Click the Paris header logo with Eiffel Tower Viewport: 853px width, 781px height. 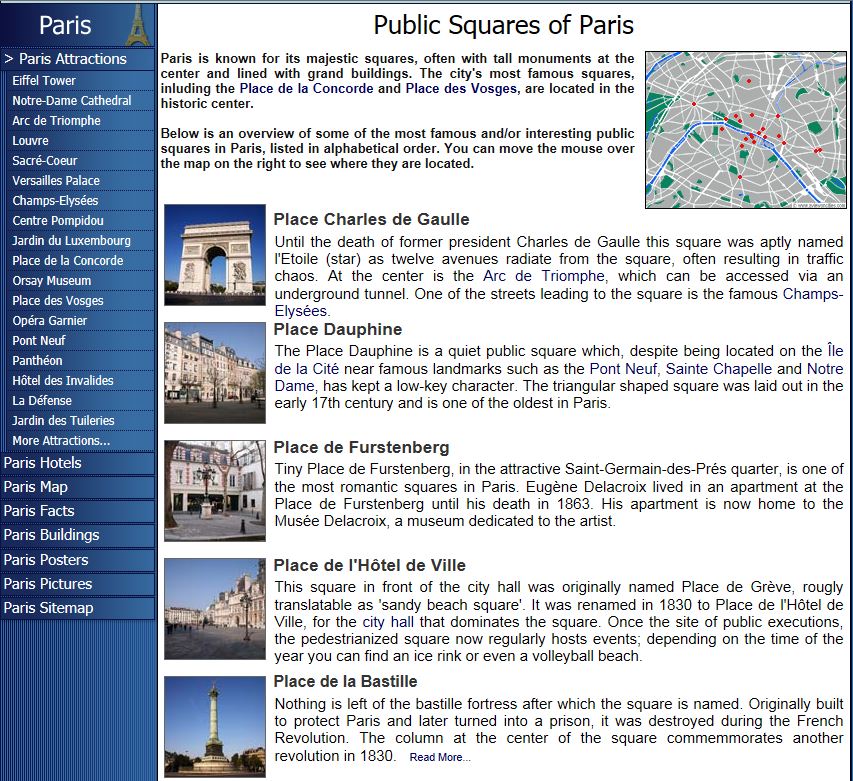[x=78, y=25]
